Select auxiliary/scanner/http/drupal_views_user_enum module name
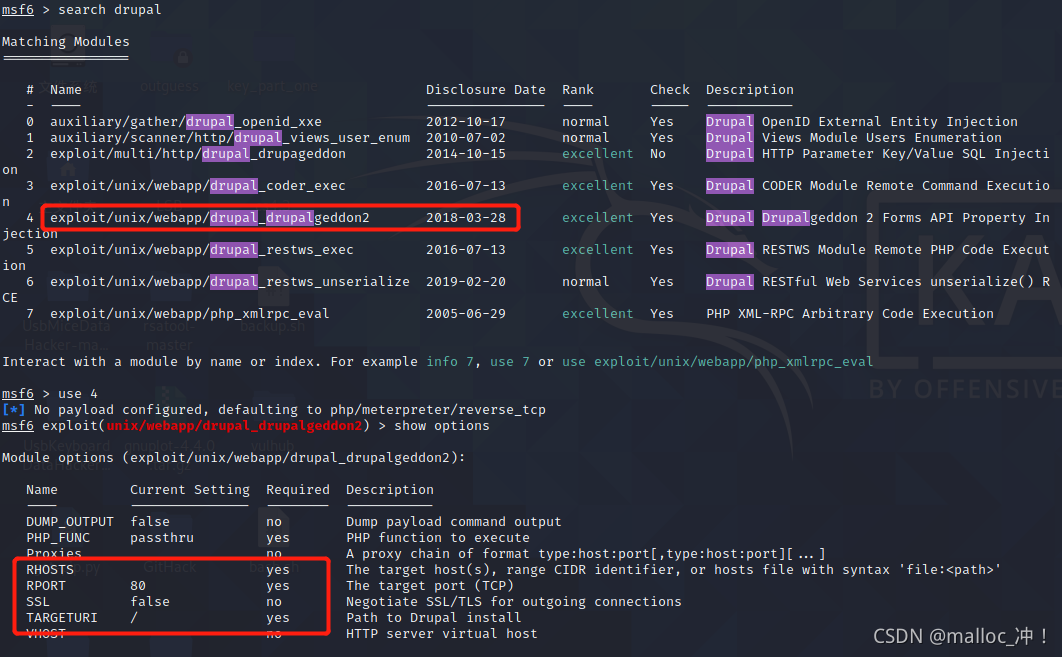1062x657 pixels. click(230, 138)
